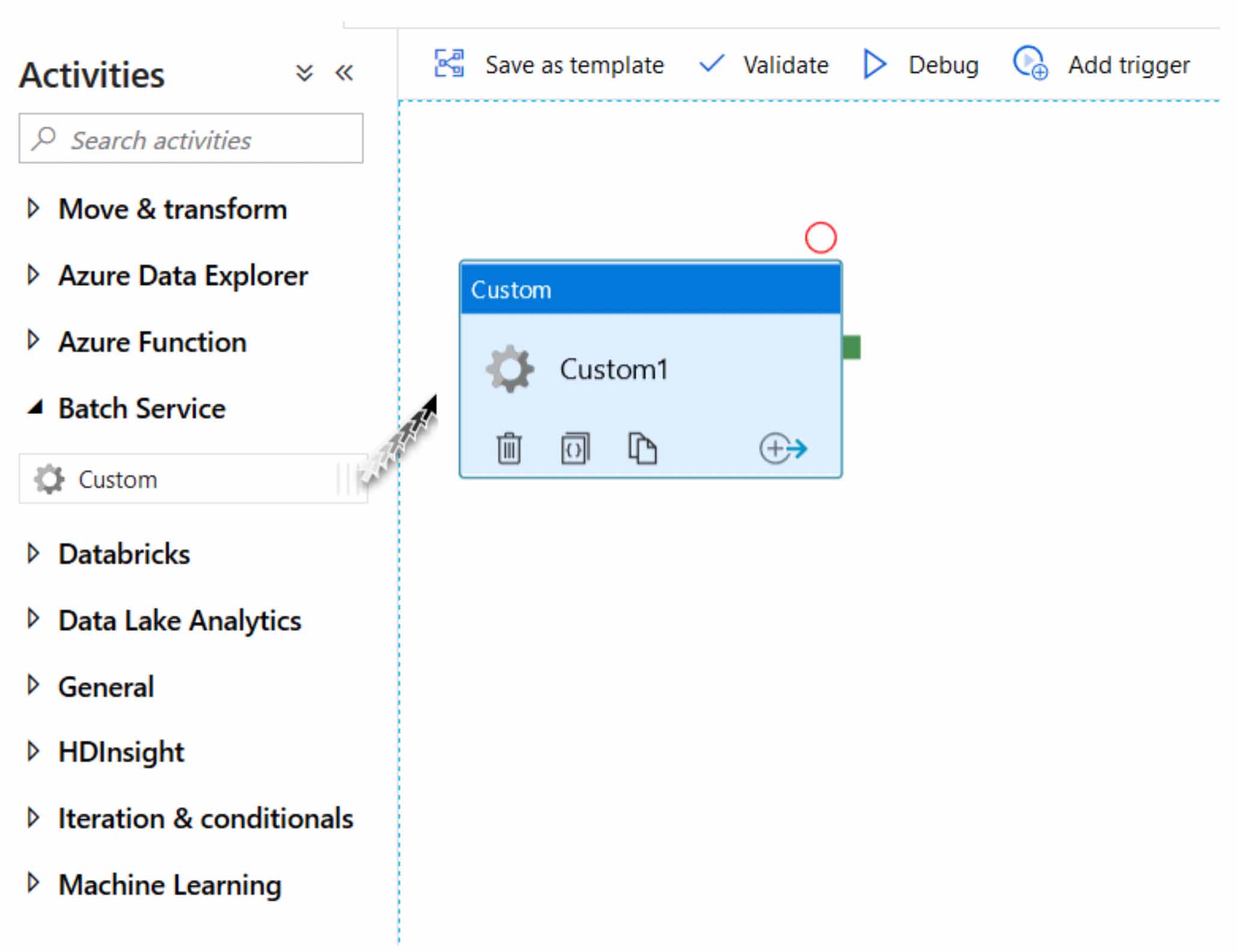Click the red breakpoint circle above Custom1
This screenshot has height=952, width=1237.
820,237
